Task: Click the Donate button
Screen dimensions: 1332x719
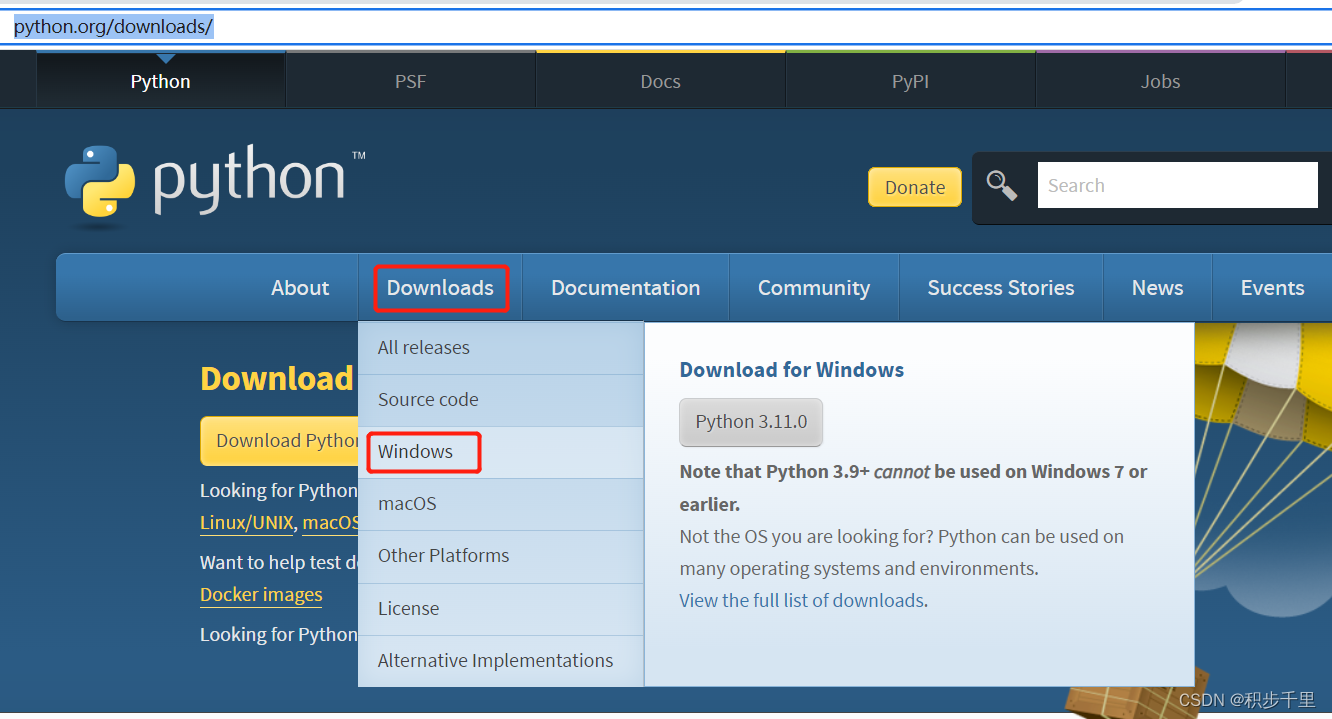Action: (915, 187)
